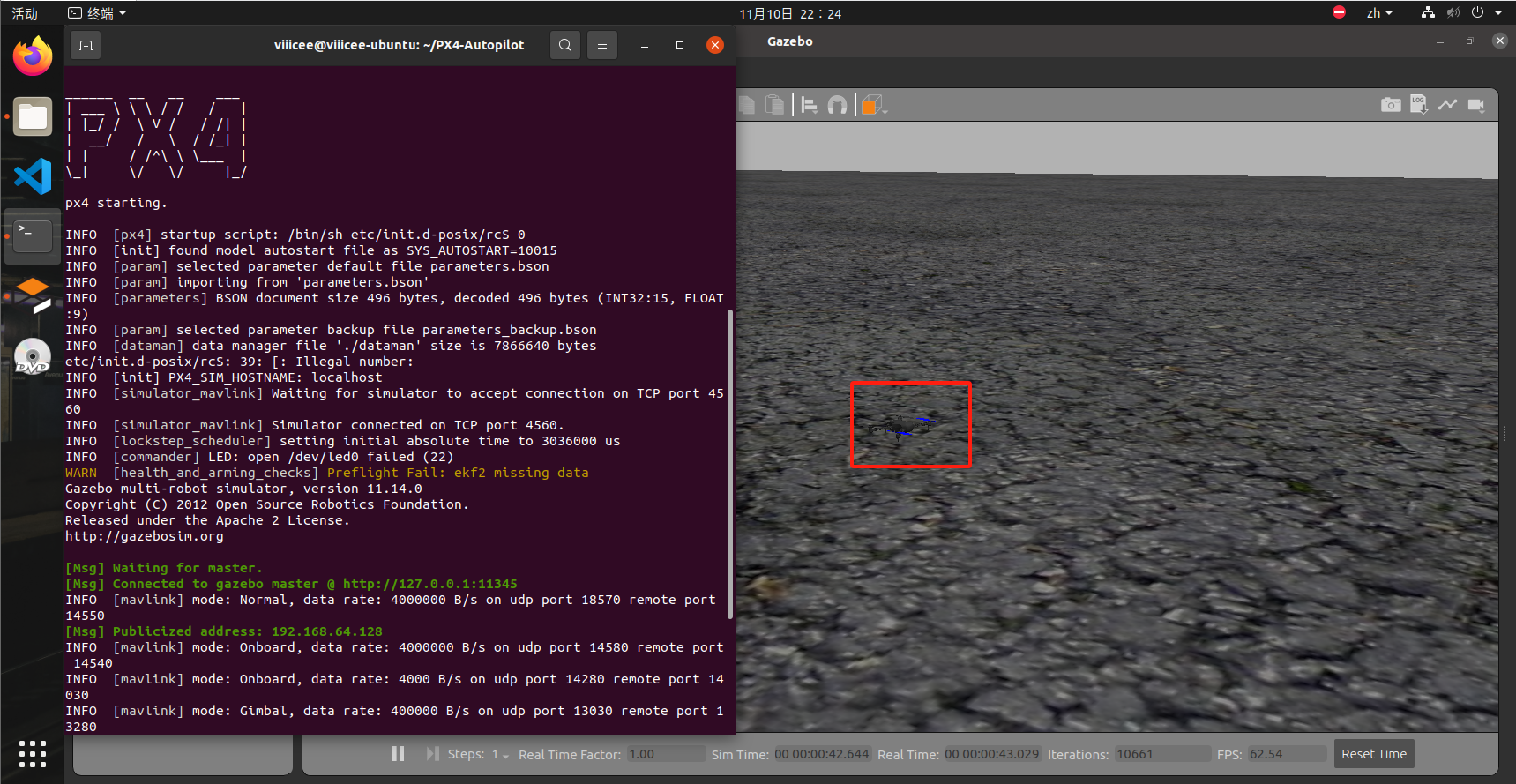
Task: Reset Time in Gazebo
Action: 1374,754
